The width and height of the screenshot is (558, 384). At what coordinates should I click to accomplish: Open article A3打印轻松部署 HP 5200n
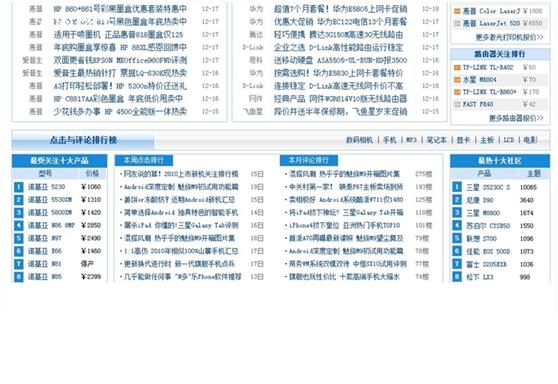click(x=120, y=86)
